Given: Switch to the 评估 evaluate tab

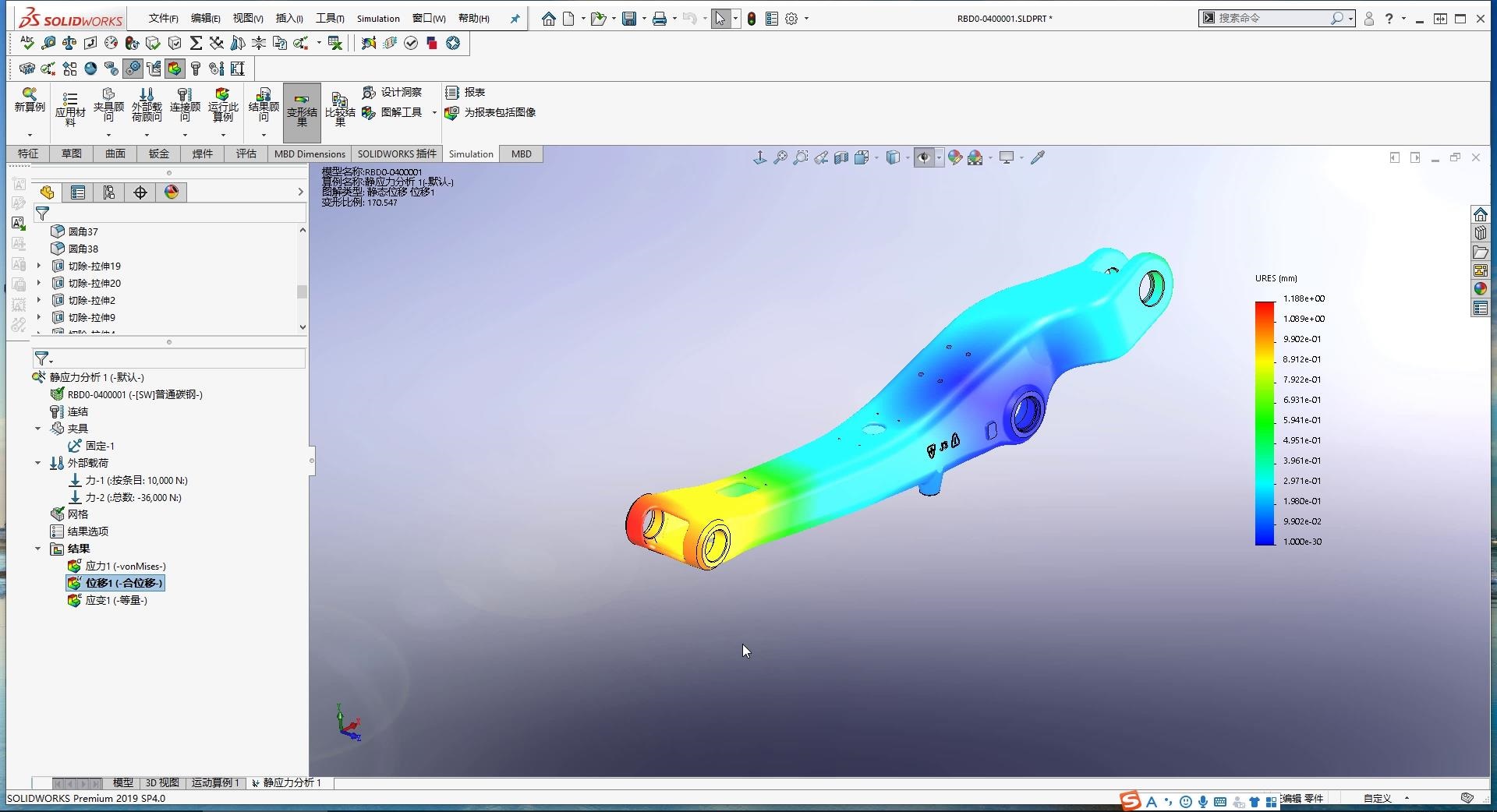Looking at the screenshot, I should pos(246,154).
